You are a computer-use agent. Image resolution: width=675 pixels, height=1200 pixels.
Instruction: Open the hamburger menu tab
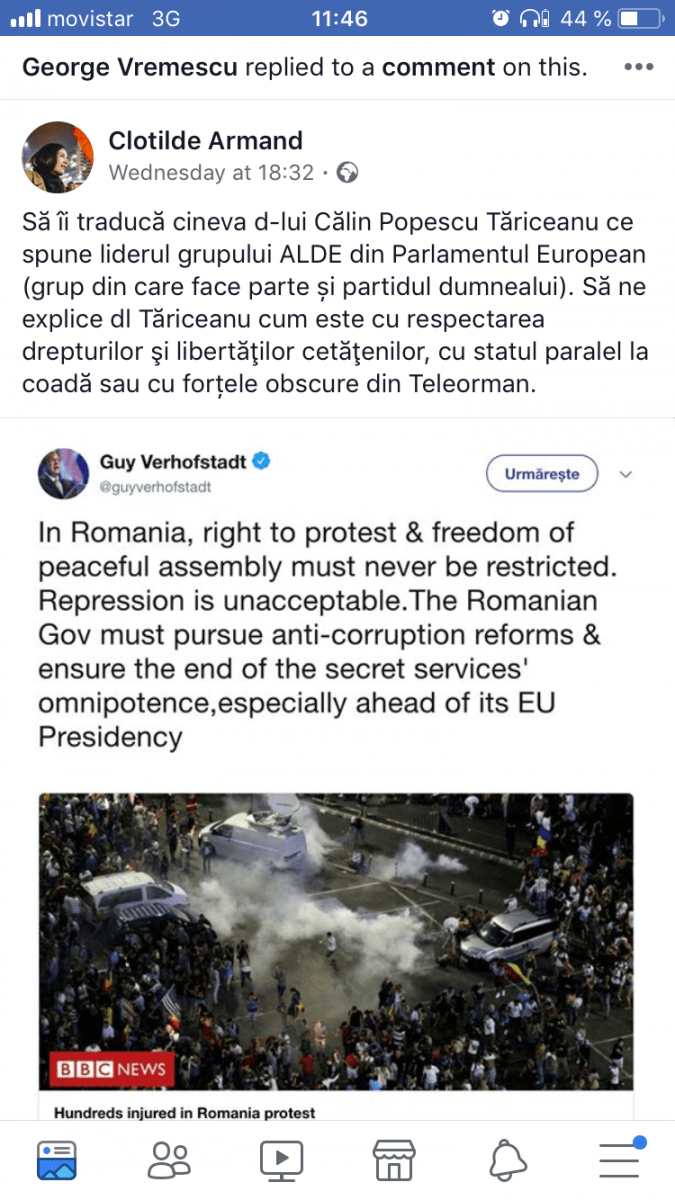click(x=620, y=1160)
